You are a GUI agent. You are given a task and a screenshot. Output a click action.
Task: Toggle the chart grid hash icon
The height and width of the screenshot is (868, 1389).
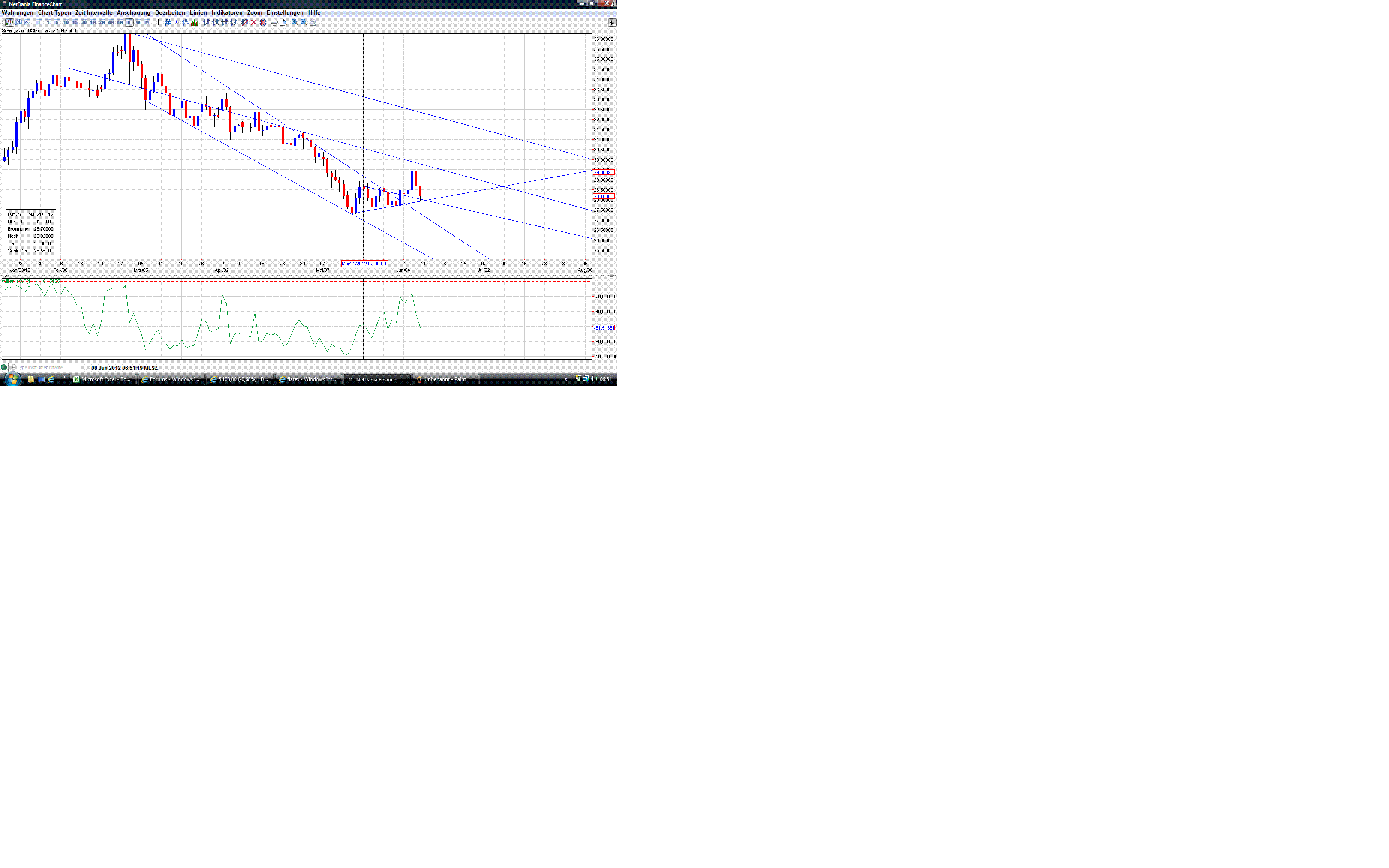coord(168,22)
